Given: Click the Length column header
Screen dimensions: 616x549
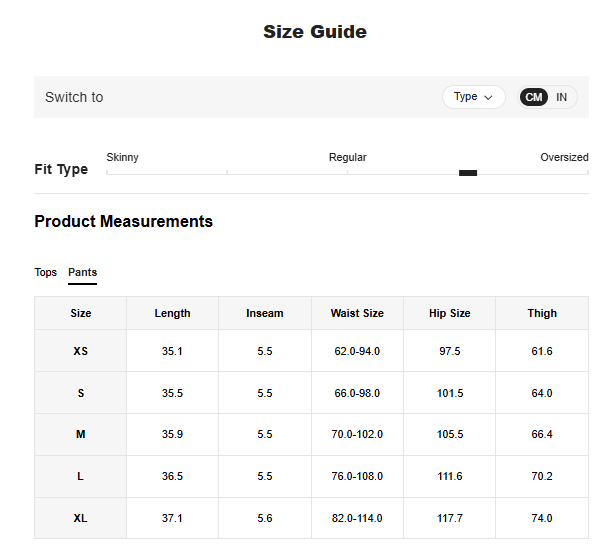Looking at the screenshot, I should point(172,313).
